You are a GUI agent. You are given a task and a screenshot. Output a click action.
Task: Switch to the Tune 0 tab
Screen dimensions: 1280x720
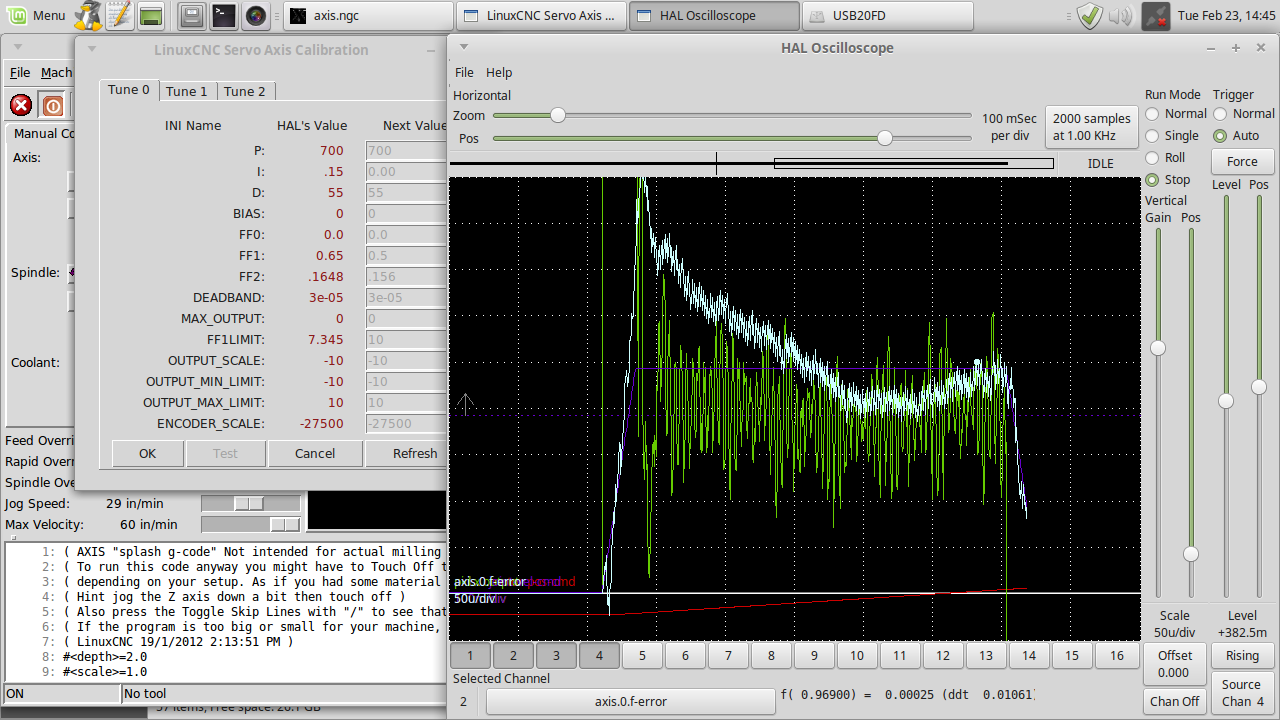point(129,90)
